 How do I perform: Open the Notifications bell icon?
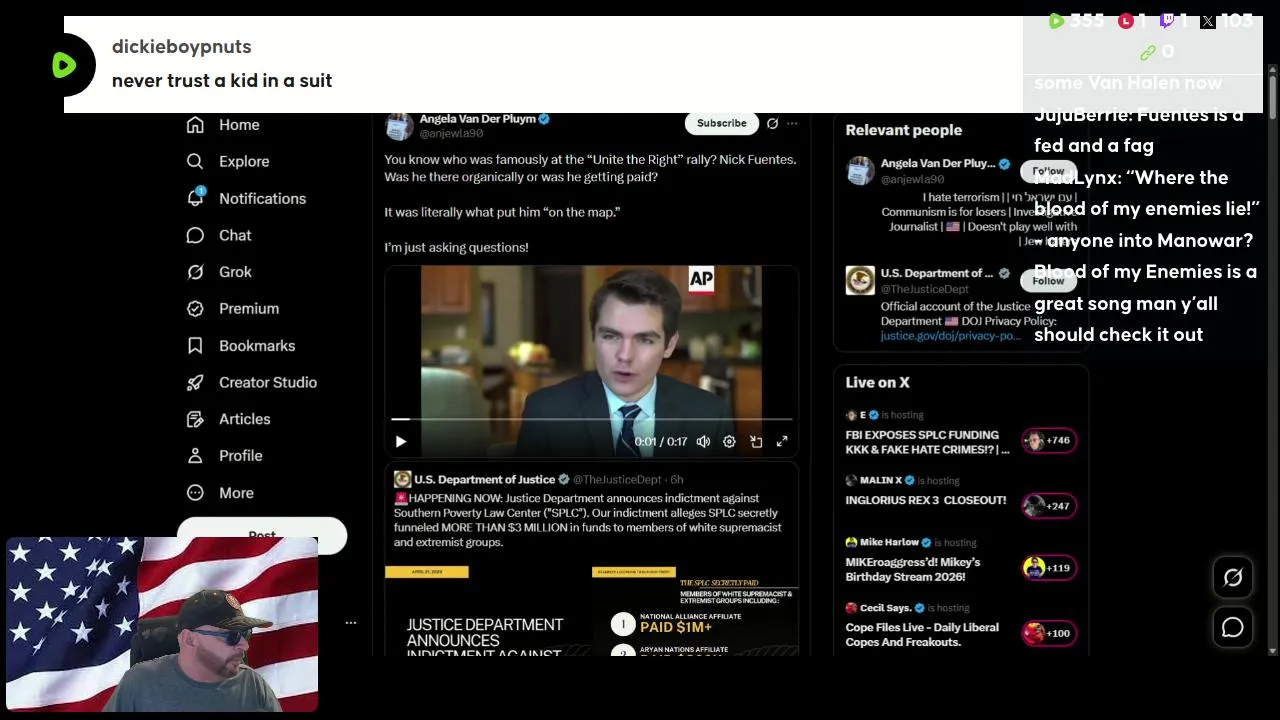(195, 198)
